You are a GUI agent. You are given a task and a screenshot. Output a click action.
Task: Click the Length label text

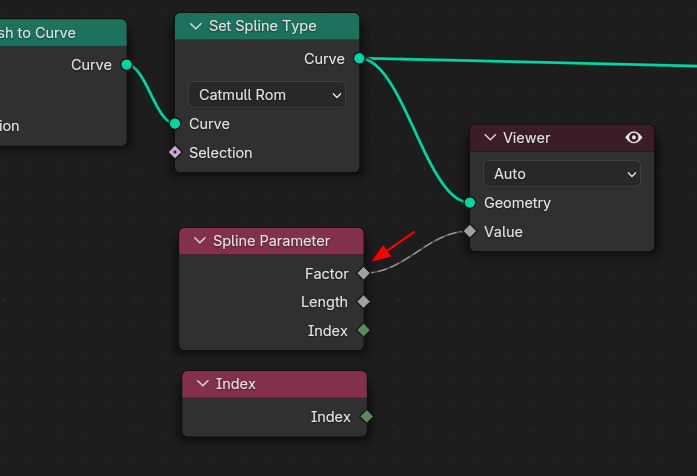tap(324, 302)
